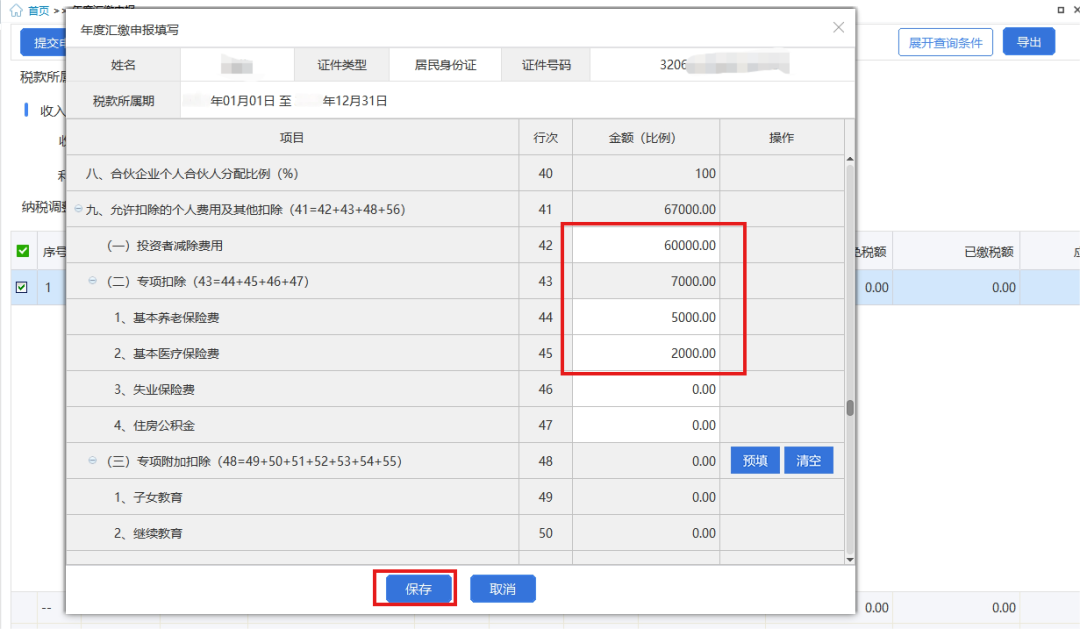Click 清空 to clear 专项附加扣除

point(808,461)
